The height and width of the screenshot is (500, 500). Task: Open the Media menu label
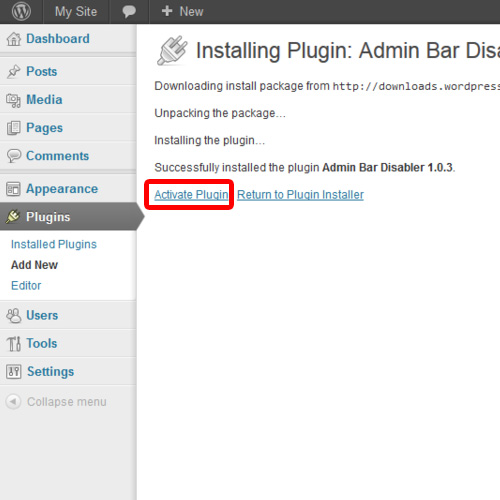coord(44,100)
